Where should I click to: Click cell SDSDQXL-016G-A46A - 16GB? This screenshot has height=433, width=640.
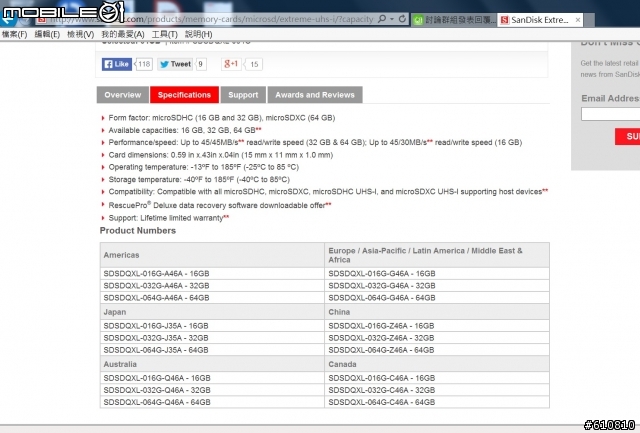[212, 273]
